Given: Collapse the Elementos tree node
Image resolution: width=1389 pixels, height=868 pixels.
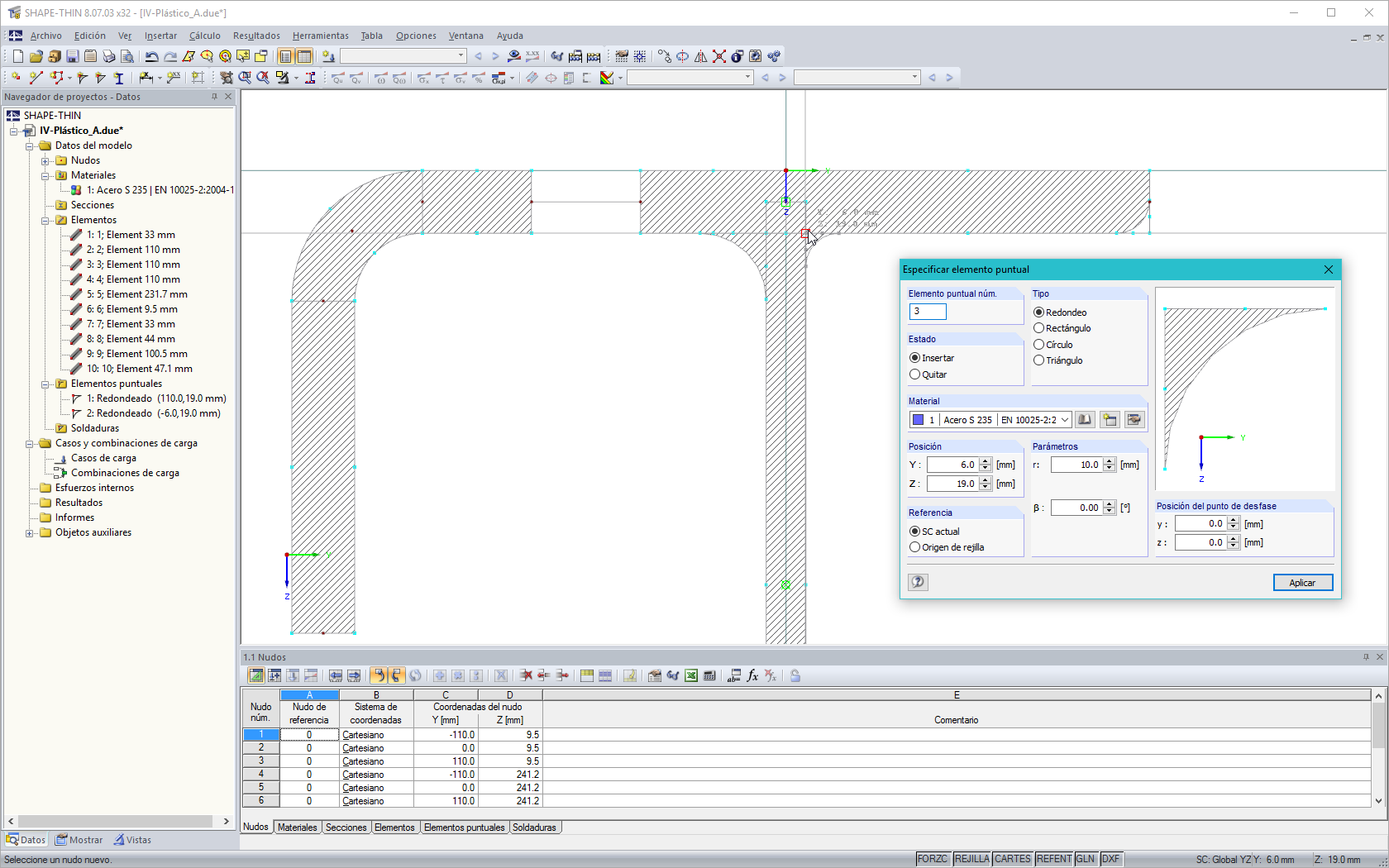Looking at the screenshot, I should click(45, 220).
